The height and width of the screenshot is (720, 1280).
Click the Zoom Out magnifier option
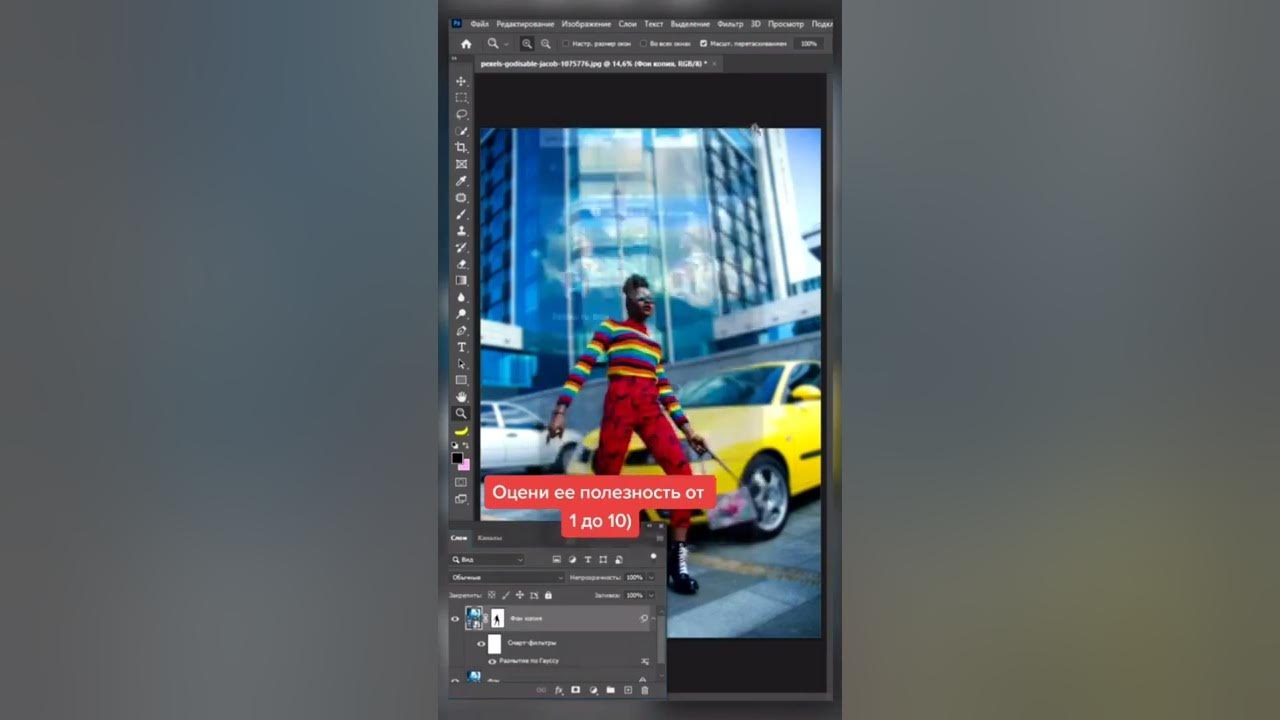tap(546, 44)
